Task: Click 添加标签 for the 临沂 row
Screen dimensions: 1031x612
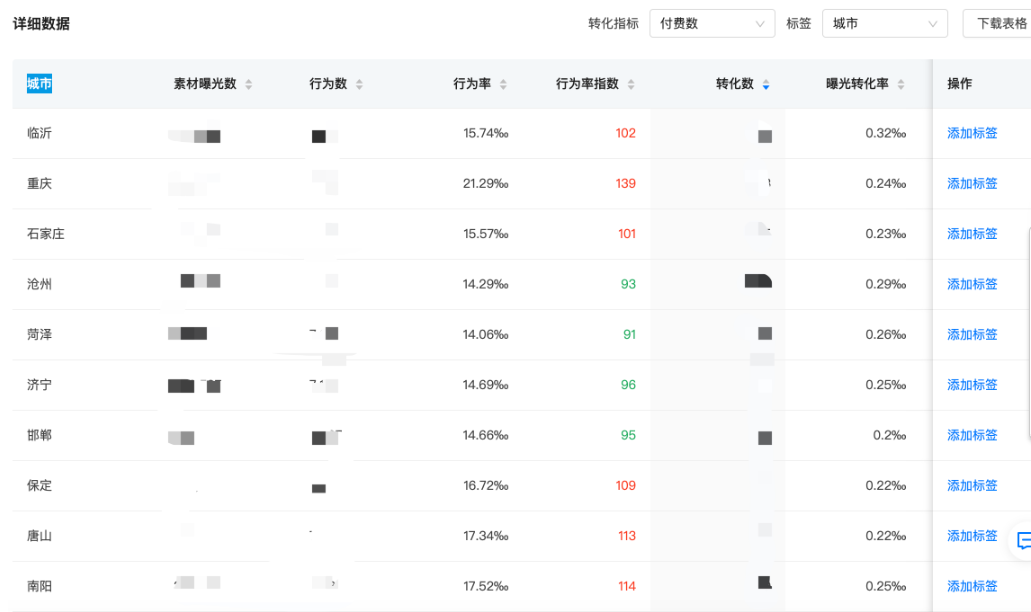Action: pos(970,133)
